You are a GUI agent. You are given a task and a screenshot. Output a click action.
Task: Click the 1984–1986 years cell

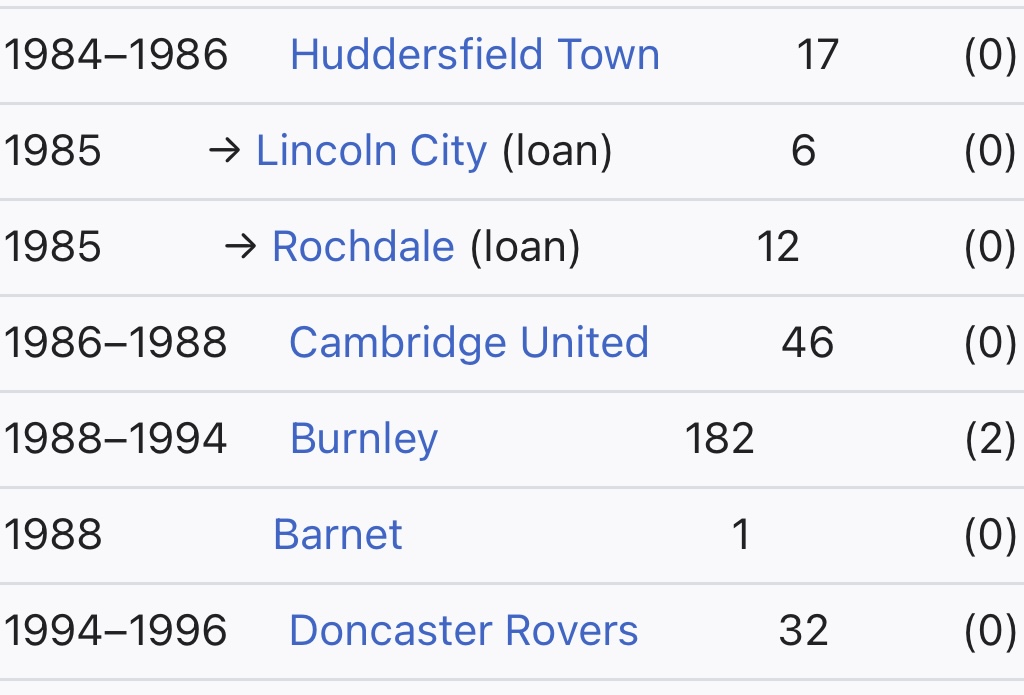click(116, 55)
